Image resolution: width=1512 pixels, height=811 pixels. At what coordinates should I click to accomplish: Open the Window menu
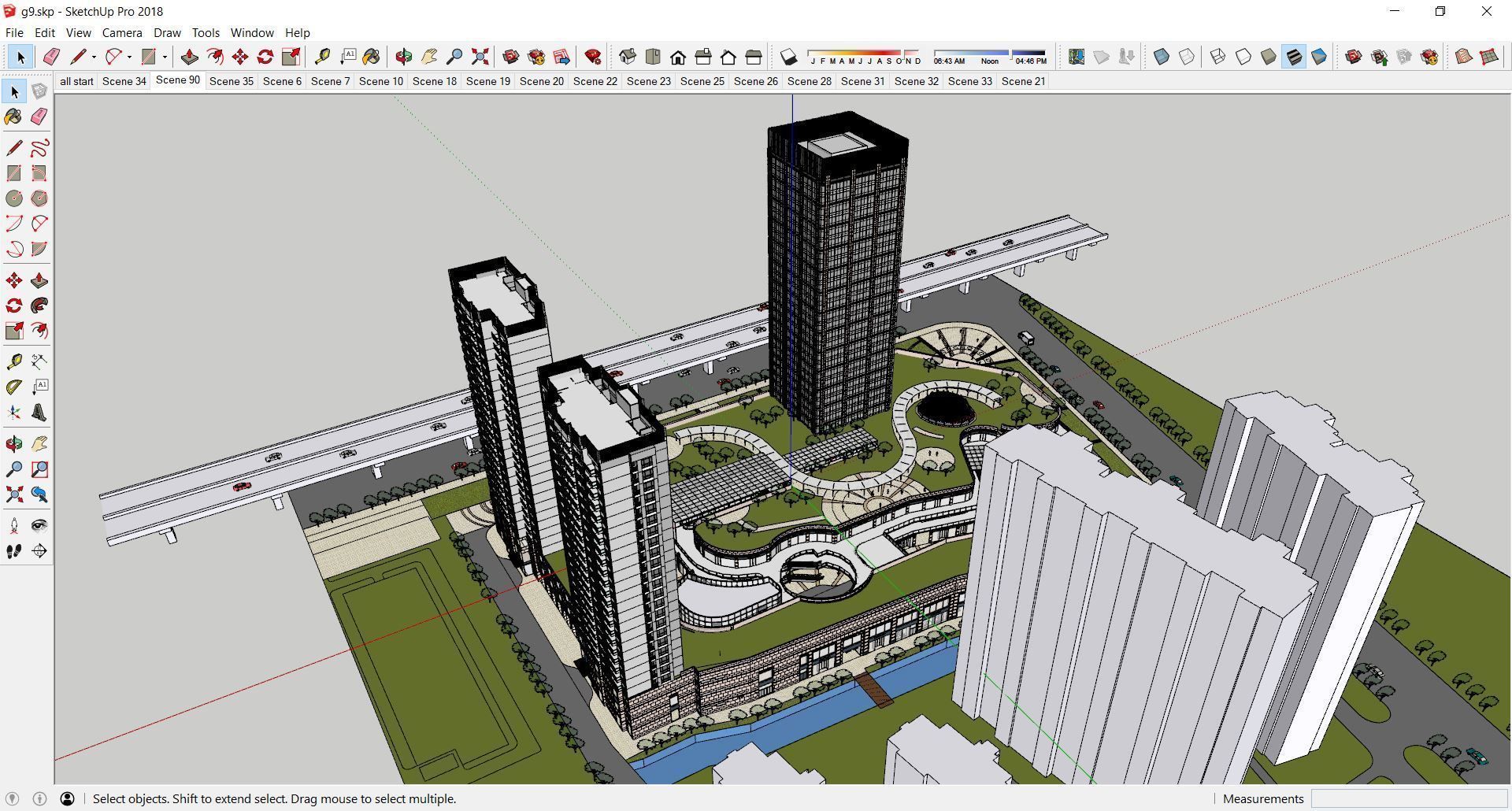pyautogui.click(x=252, y=32)
